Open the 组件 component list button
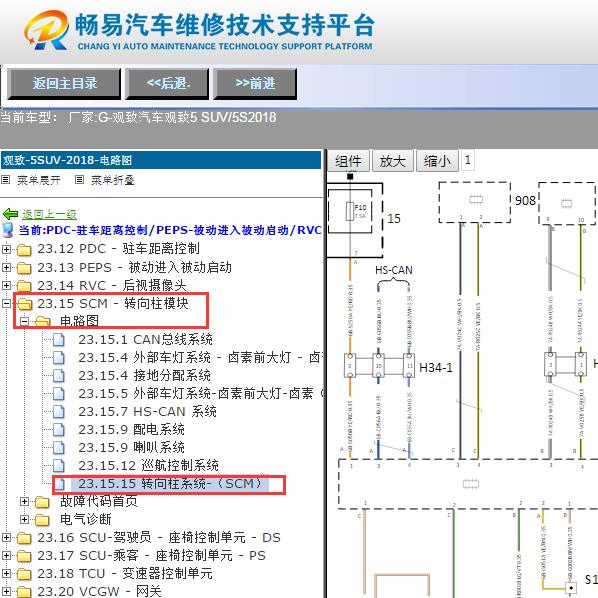598x598 pixels. pos(349,161)
